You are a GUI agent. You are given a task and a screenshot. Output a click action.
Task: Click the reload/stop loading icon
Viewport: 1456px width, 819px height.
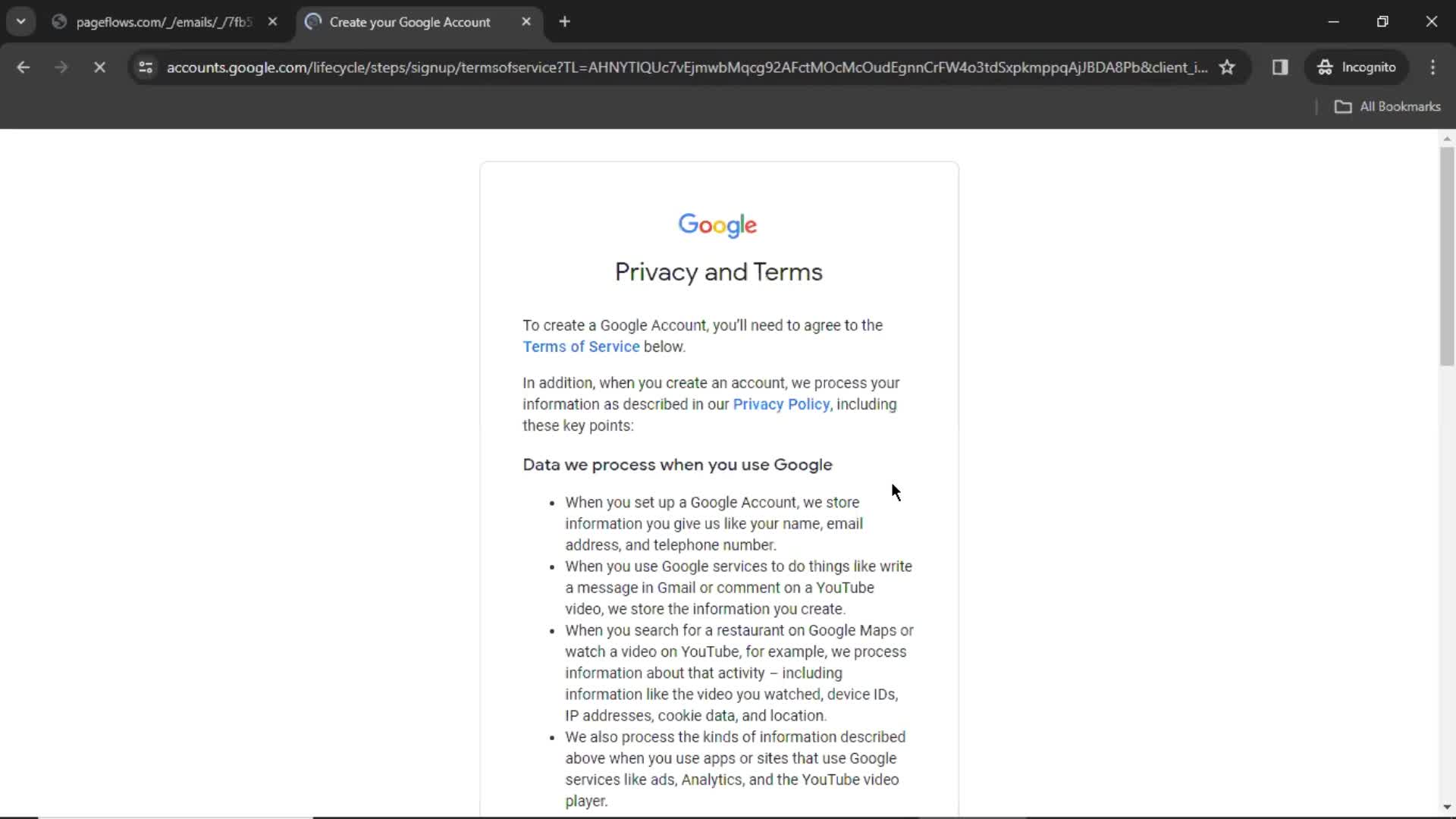tap(99, 67)
